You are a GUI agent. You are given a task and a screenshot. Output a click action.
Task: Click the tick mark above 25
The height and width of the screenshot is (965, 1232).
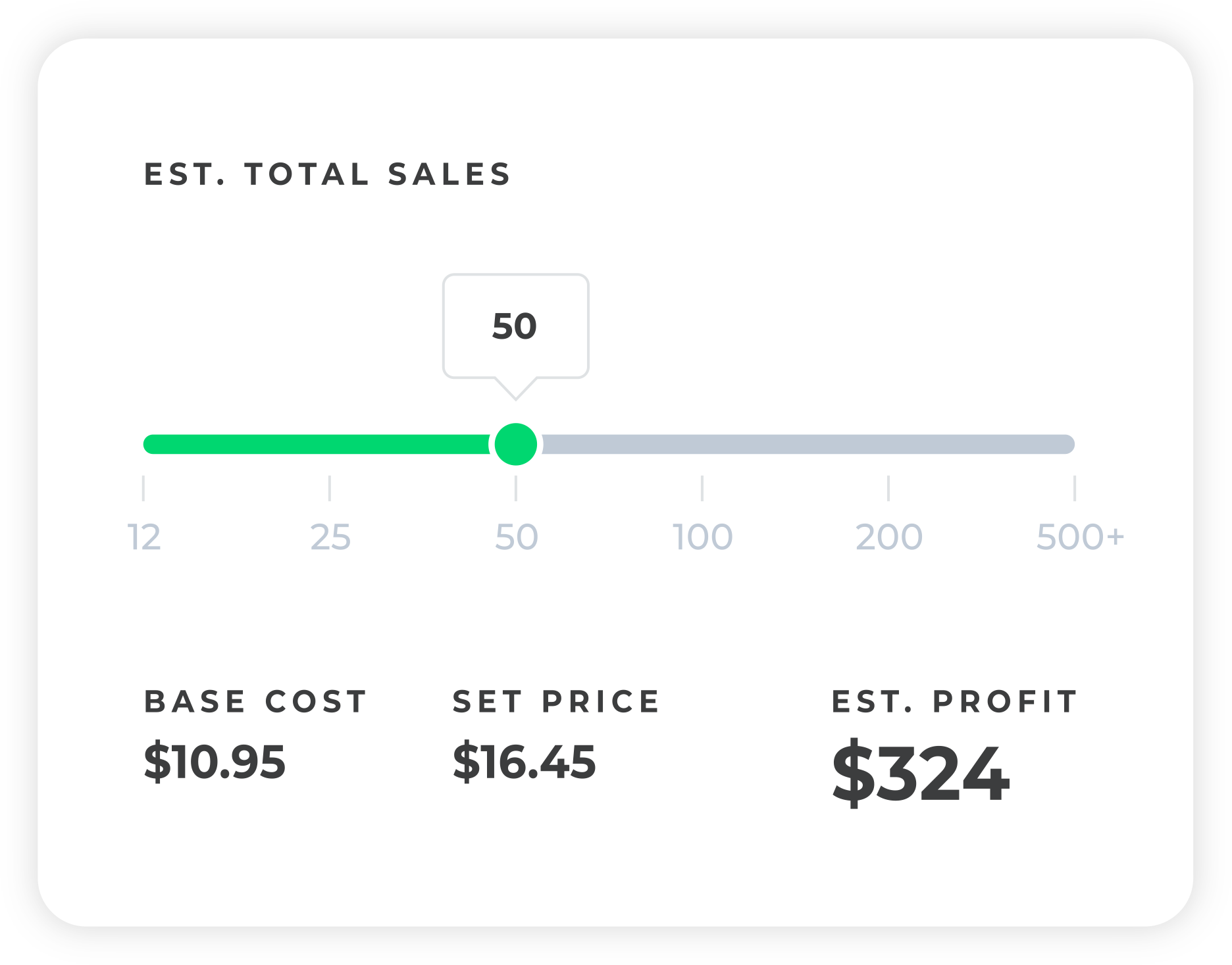[330, 488]
